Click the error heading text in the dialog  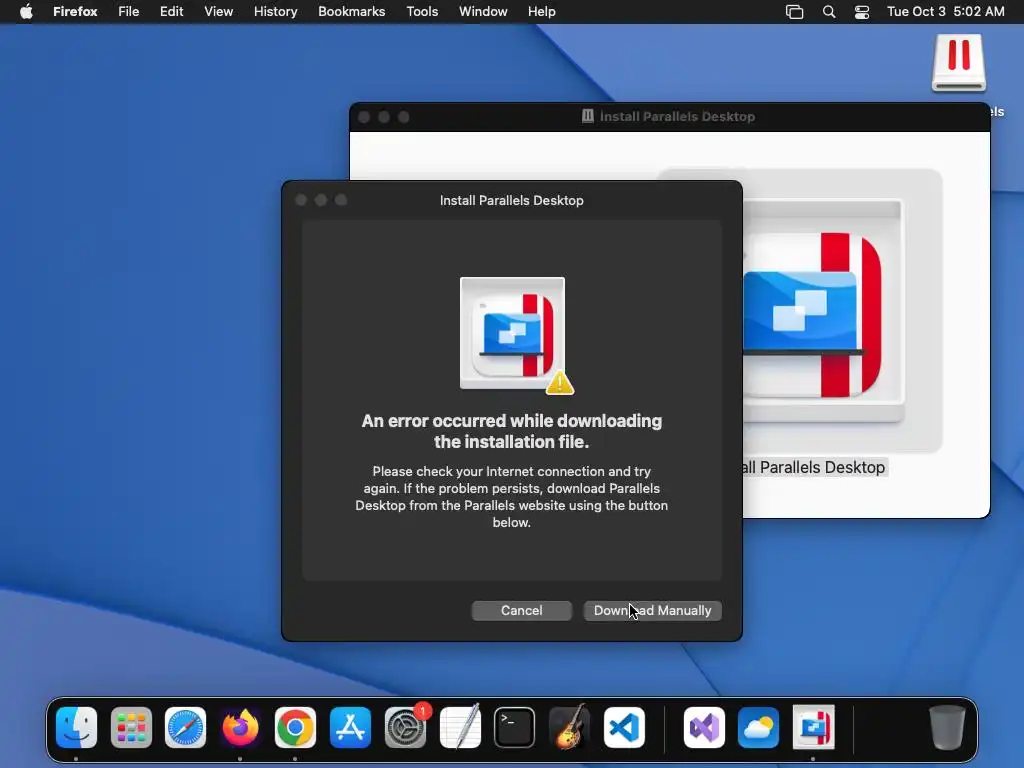click(511, 431)
